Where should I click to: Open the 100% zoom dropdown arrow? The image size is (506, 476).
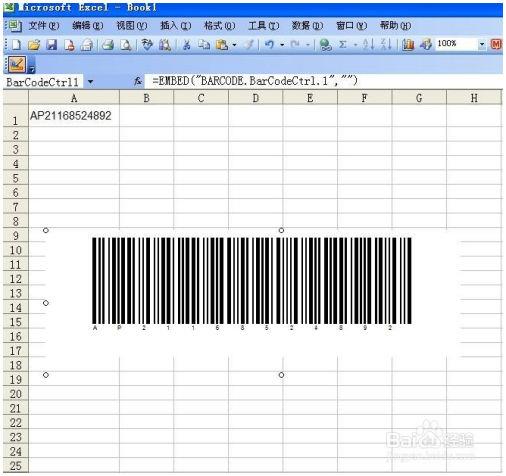click(x=482, y=44)
